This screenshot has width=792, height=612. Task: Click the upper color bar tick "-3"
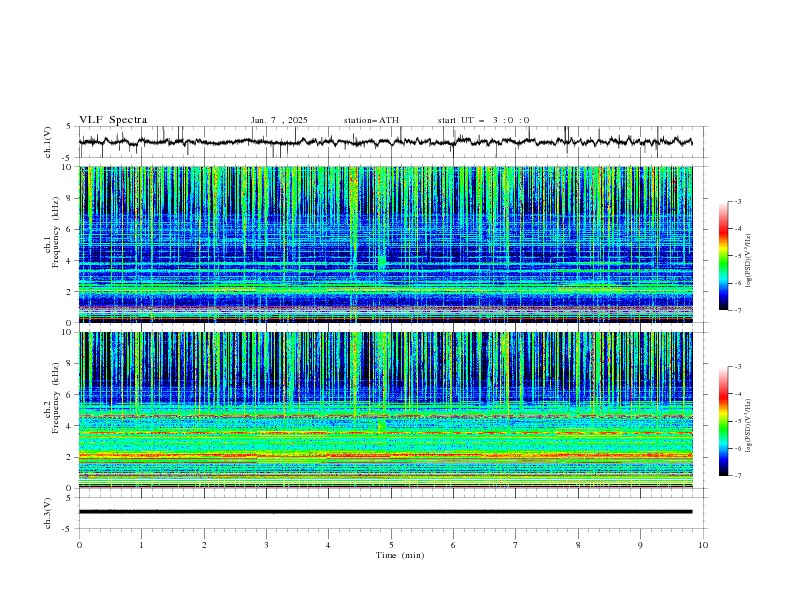pyautogui.click(x=737, y=201)
